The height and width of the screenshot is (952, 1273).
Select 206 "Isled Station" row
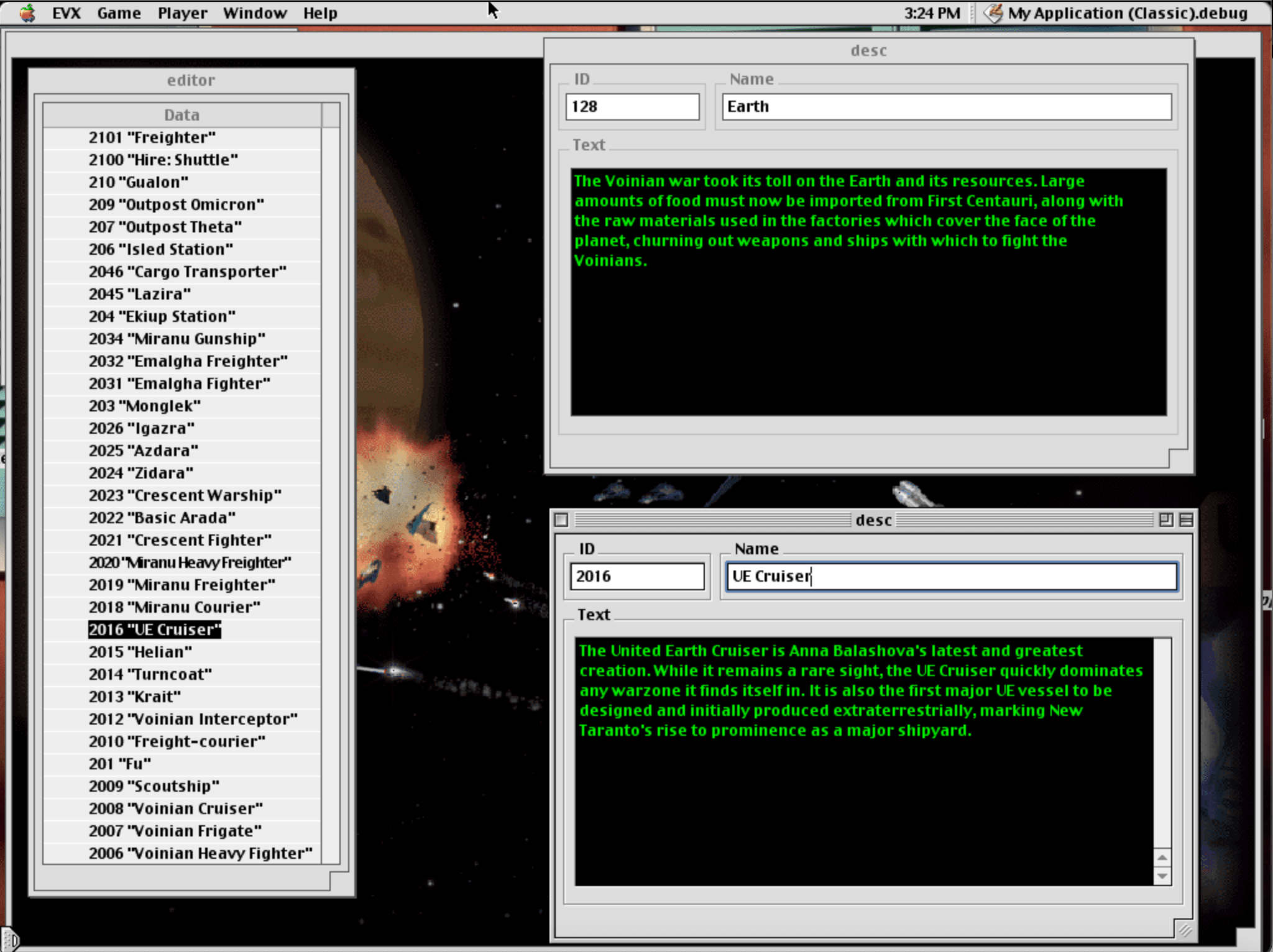coord(182,249)
